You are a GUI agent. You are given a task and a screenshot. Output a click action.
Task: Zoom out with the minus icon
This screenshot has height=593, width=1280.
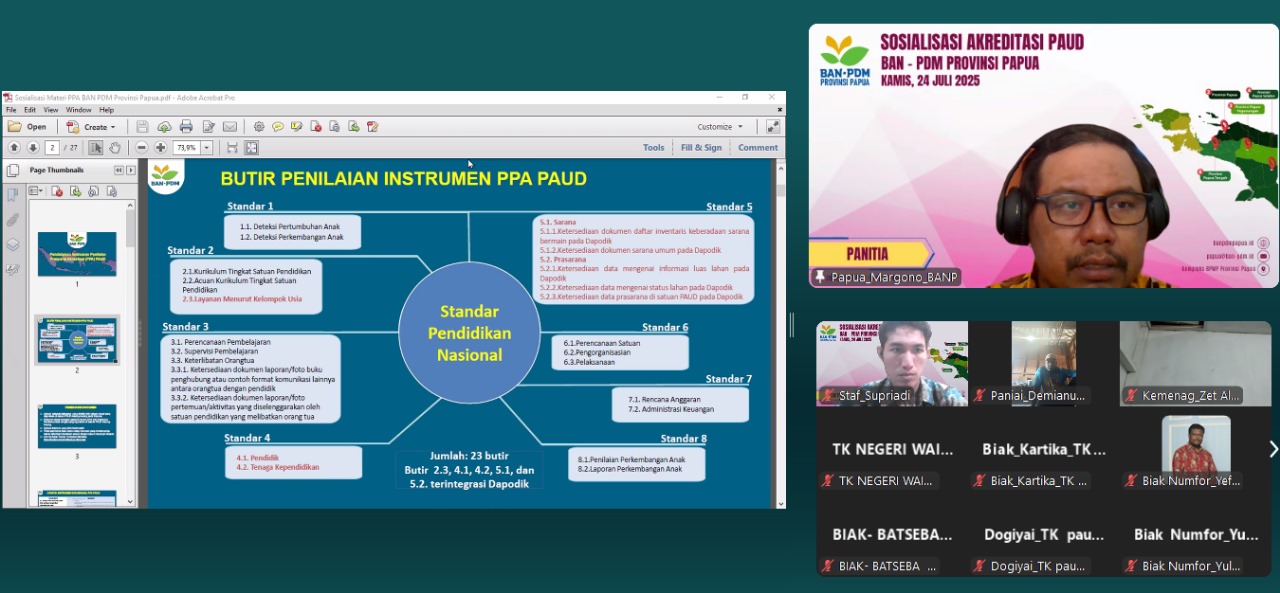click(142, 148)
